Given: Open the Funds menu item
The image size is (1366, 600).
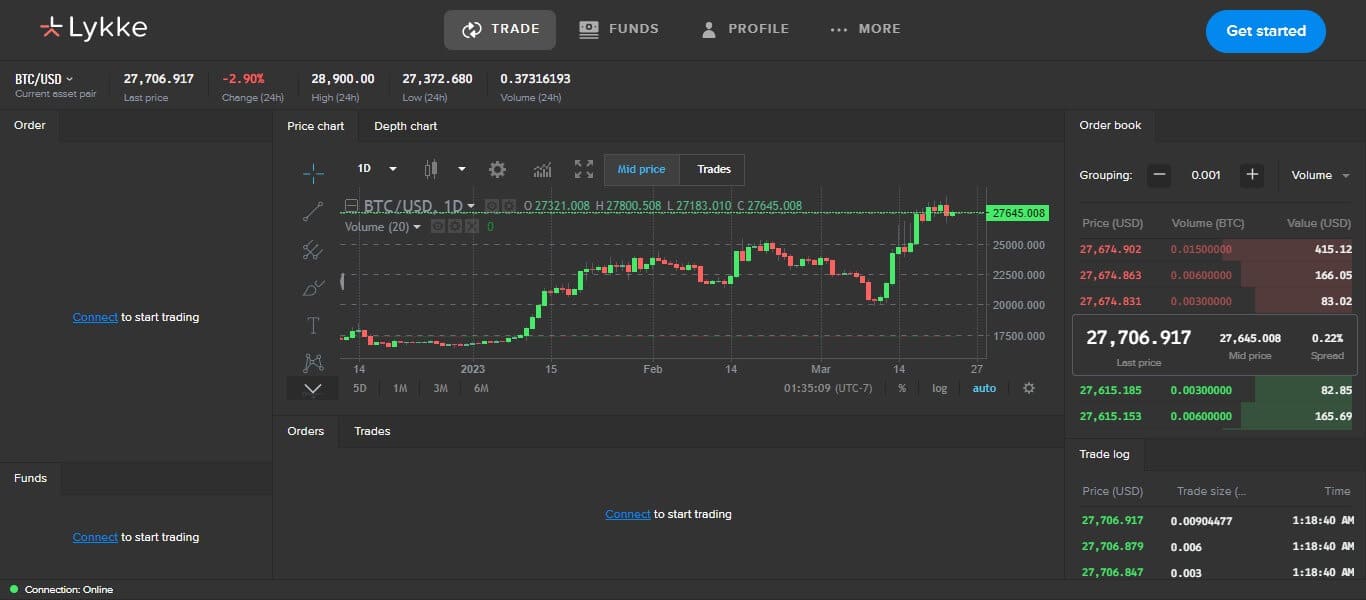Looking at the screenshot, I should tap(619, 28).
